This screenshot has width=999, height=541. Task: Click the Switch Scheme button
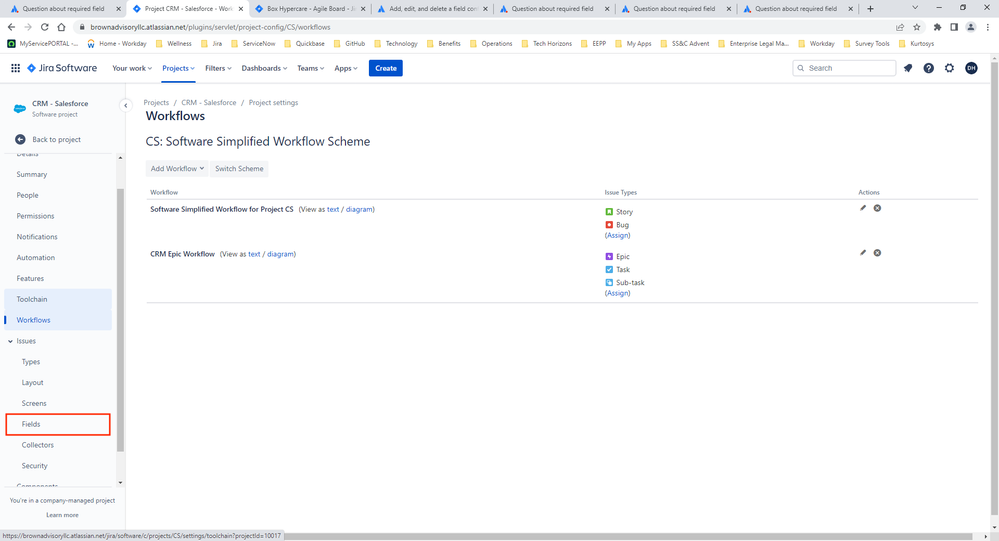pos(239,169)
